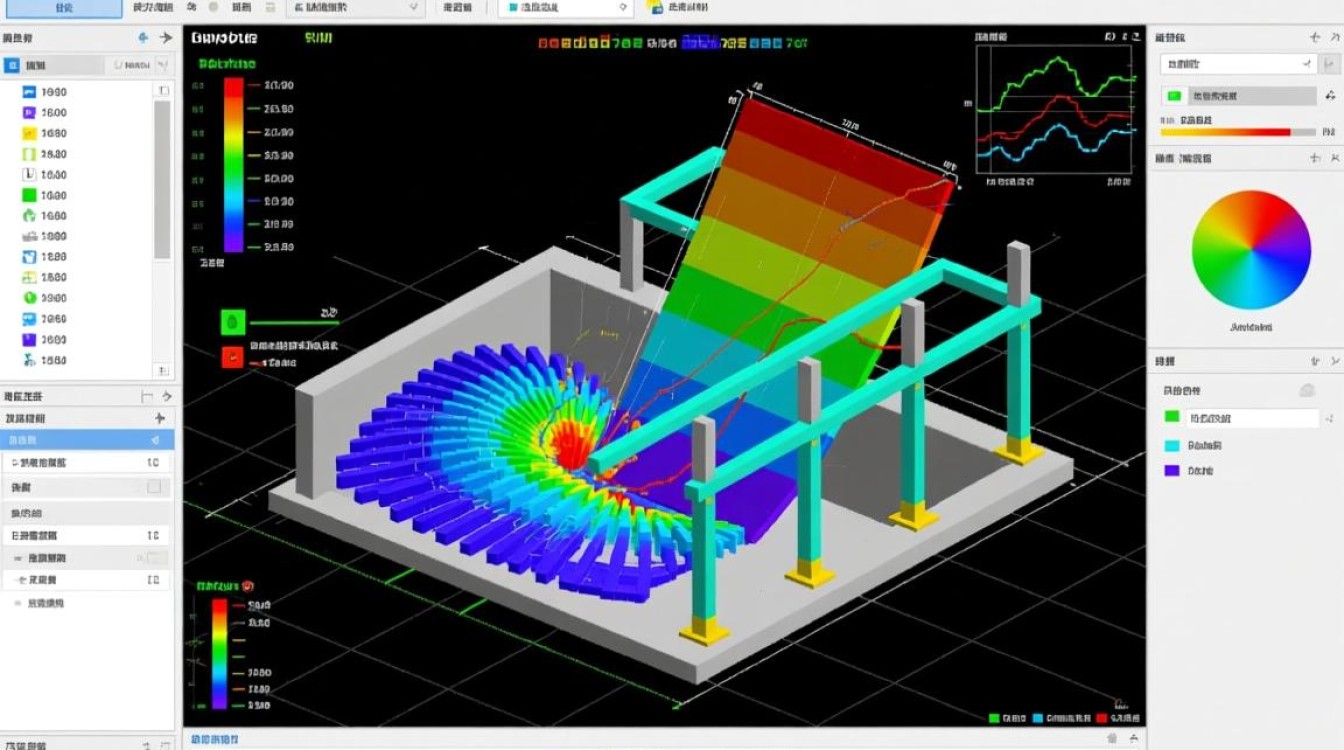This screenshot has height=750, width=1344.
Task: Click the blue square icon heading the left list
Action: [12, 66]
